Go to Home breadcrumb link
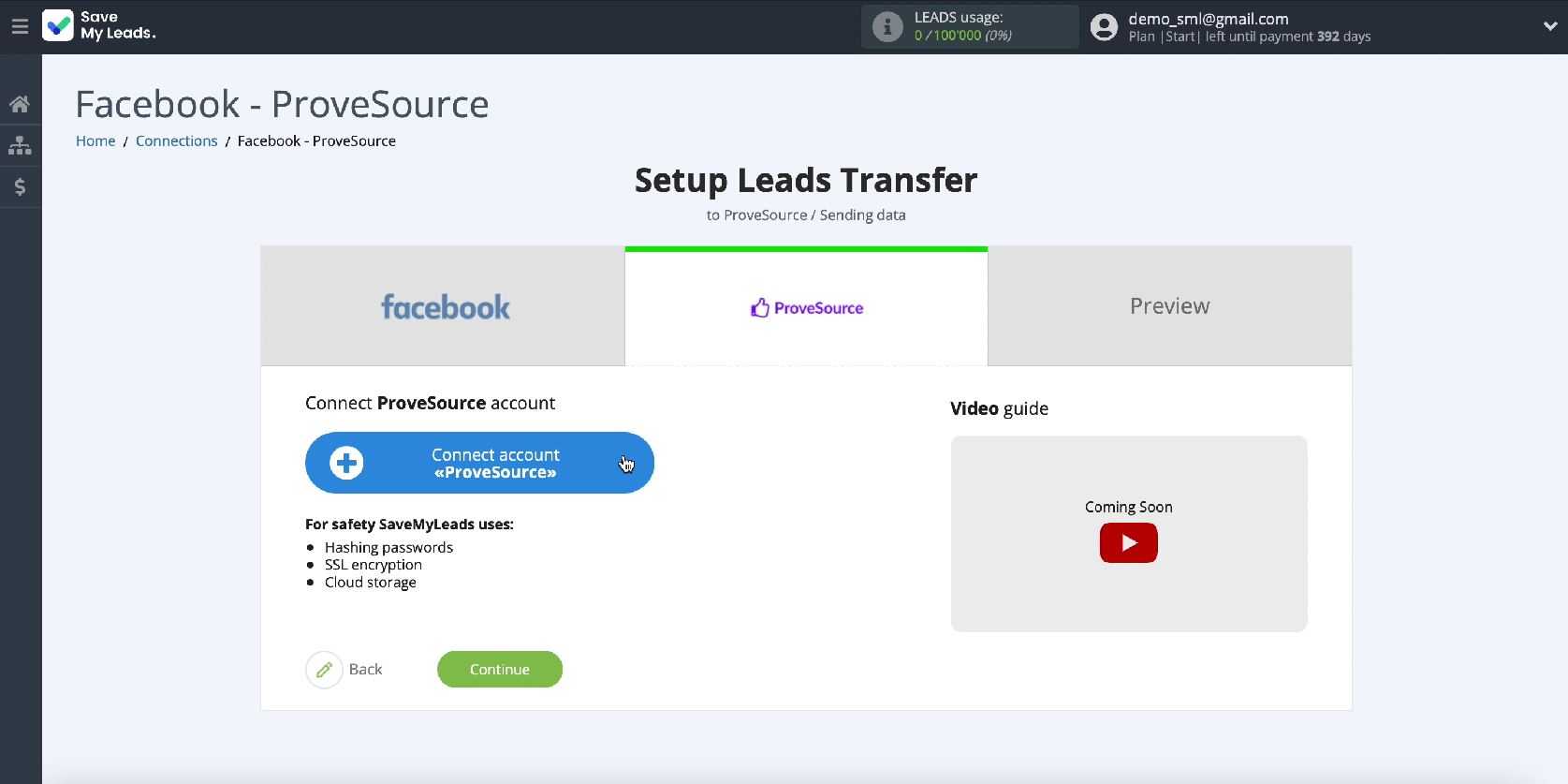The width and height of the screenshot is (1568, 784). (95, 141)
